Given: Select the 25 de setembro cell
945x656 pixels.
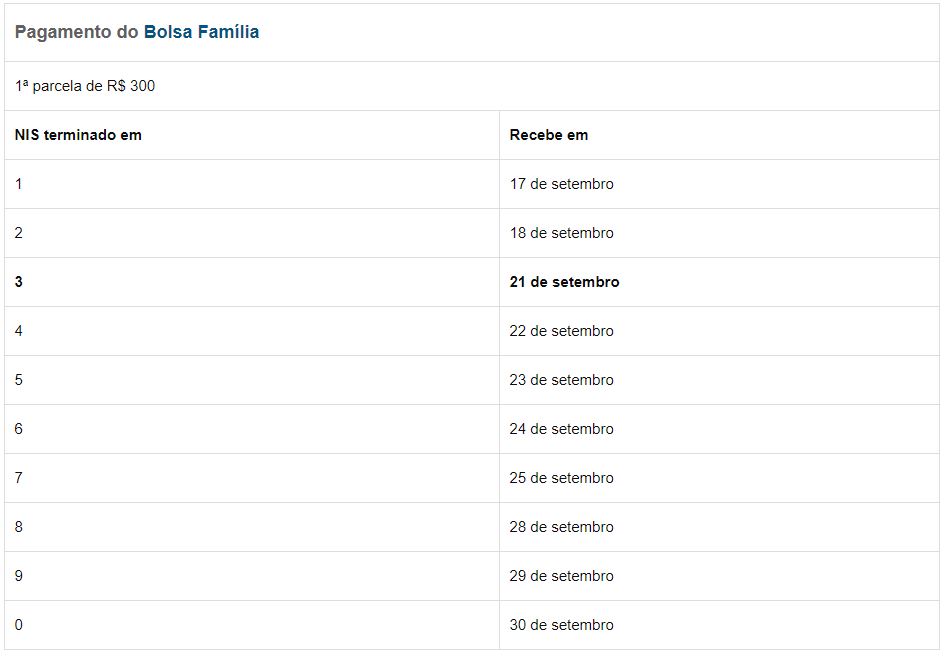Looking at the screenshot, I should [x=720, y=478].
